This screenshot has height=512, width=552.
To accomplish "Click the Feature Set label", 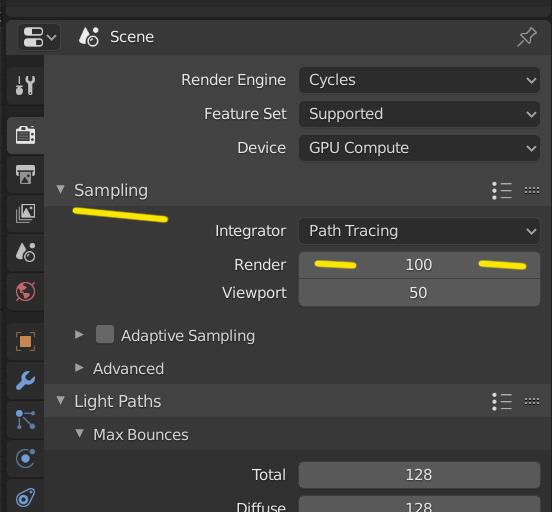I will 245,114.
